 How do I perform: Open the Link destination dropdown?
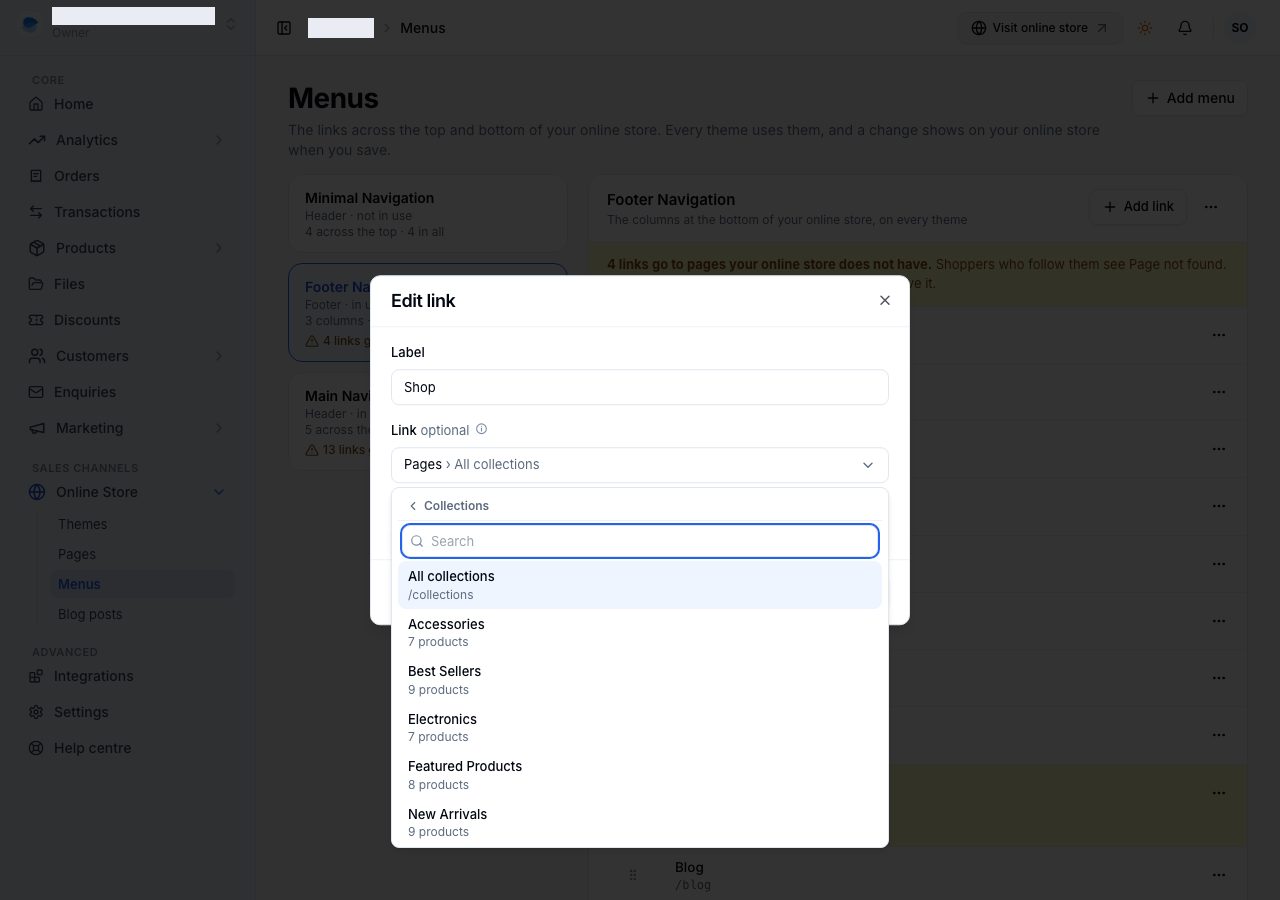640,465
